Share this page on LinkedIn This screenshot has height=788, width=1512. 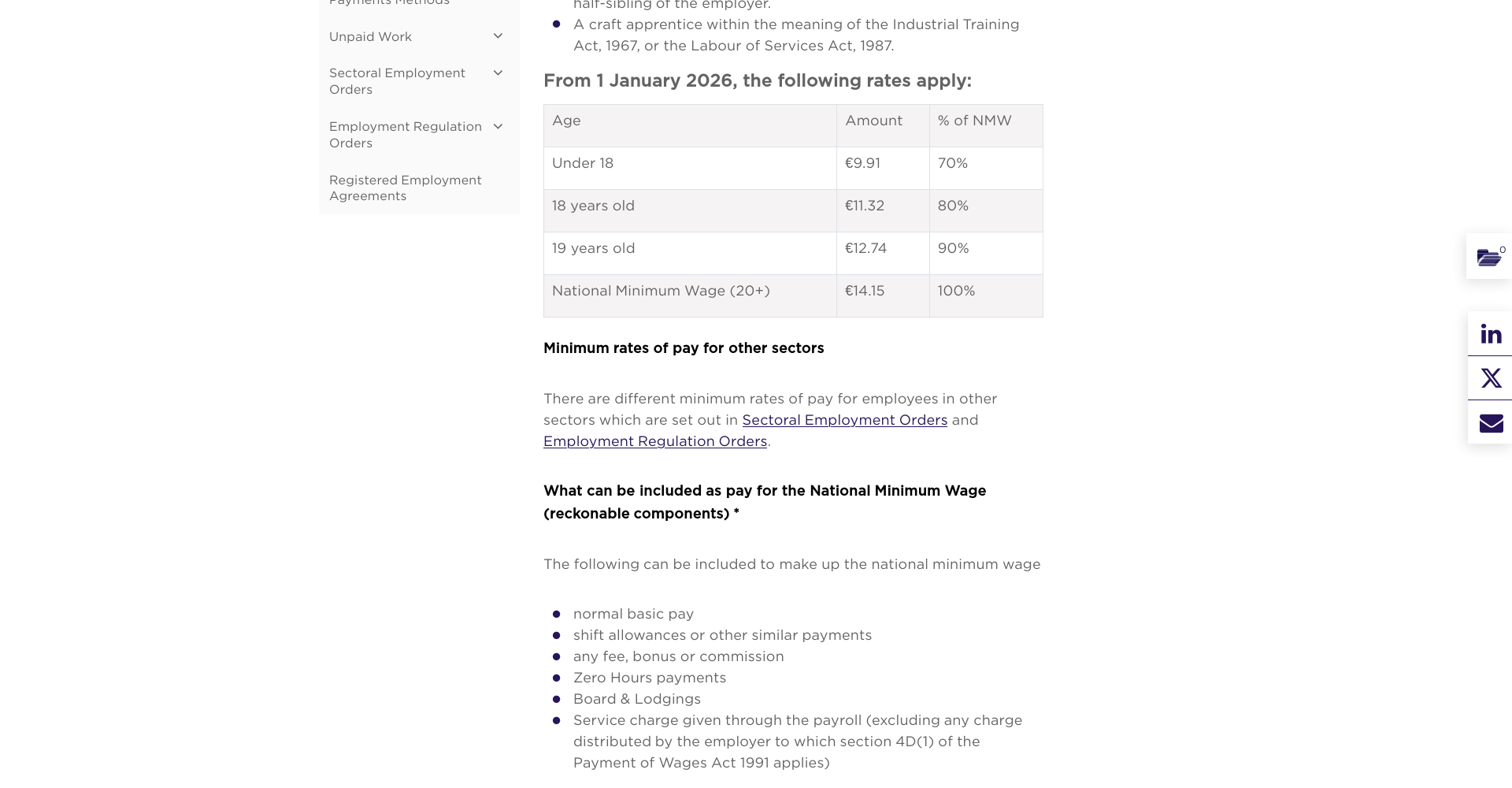click(1491, 333)
